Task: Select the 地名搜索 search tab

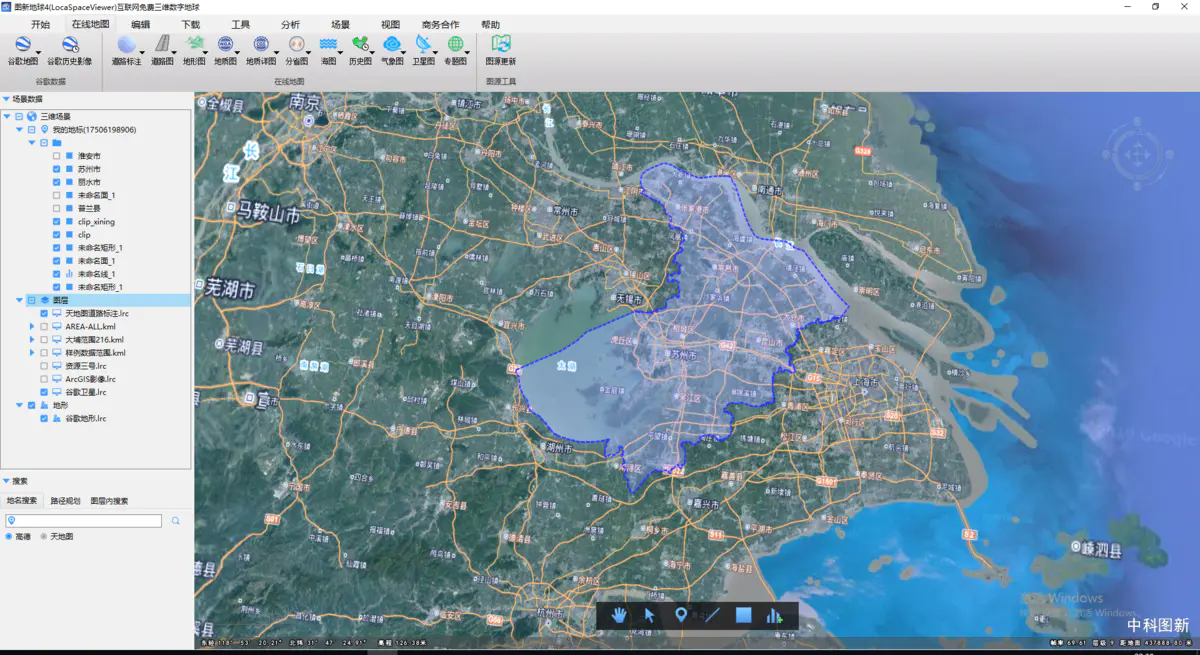Action: coord(22,501)
